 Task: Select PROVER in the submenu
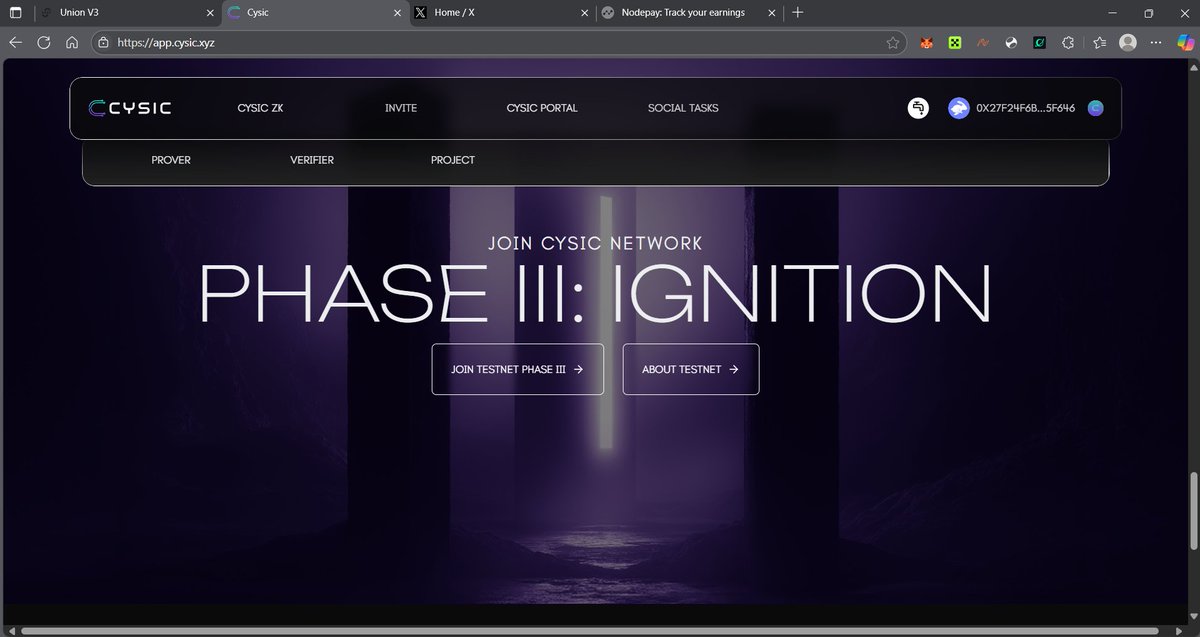coord(171,160)
